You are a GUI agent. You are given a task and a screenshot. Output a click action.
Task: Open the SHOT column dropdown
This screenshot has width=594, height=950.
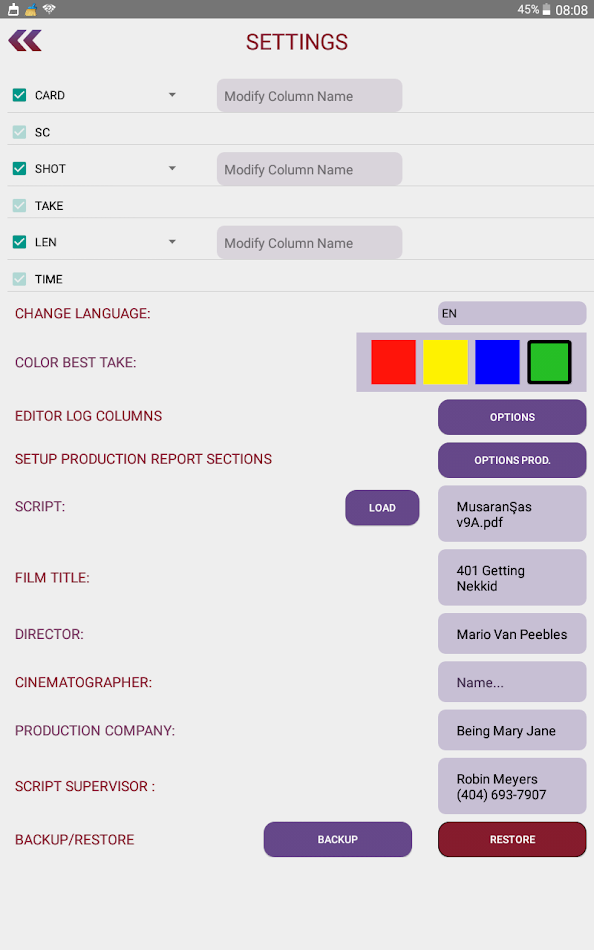[171, 168]
